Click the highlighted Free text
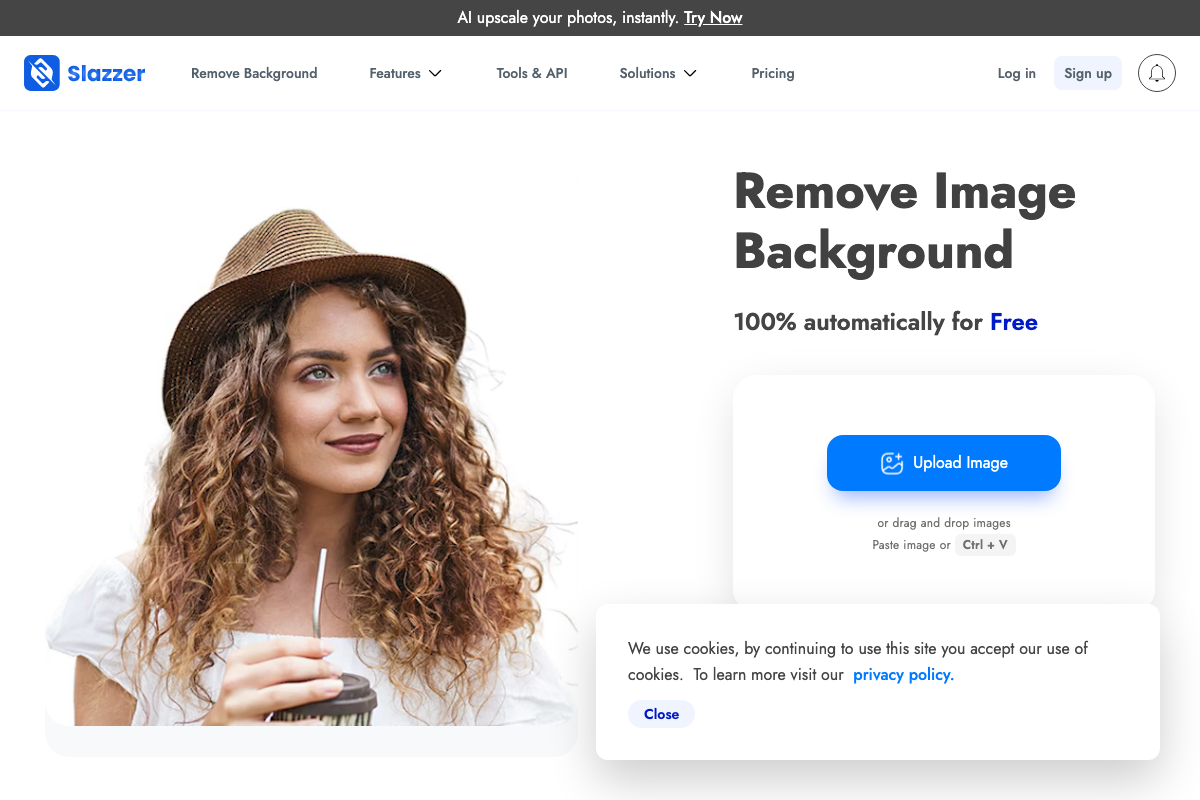Image resolution: width=1200 pixels, height=800 pixels. tap(1014, 322)
